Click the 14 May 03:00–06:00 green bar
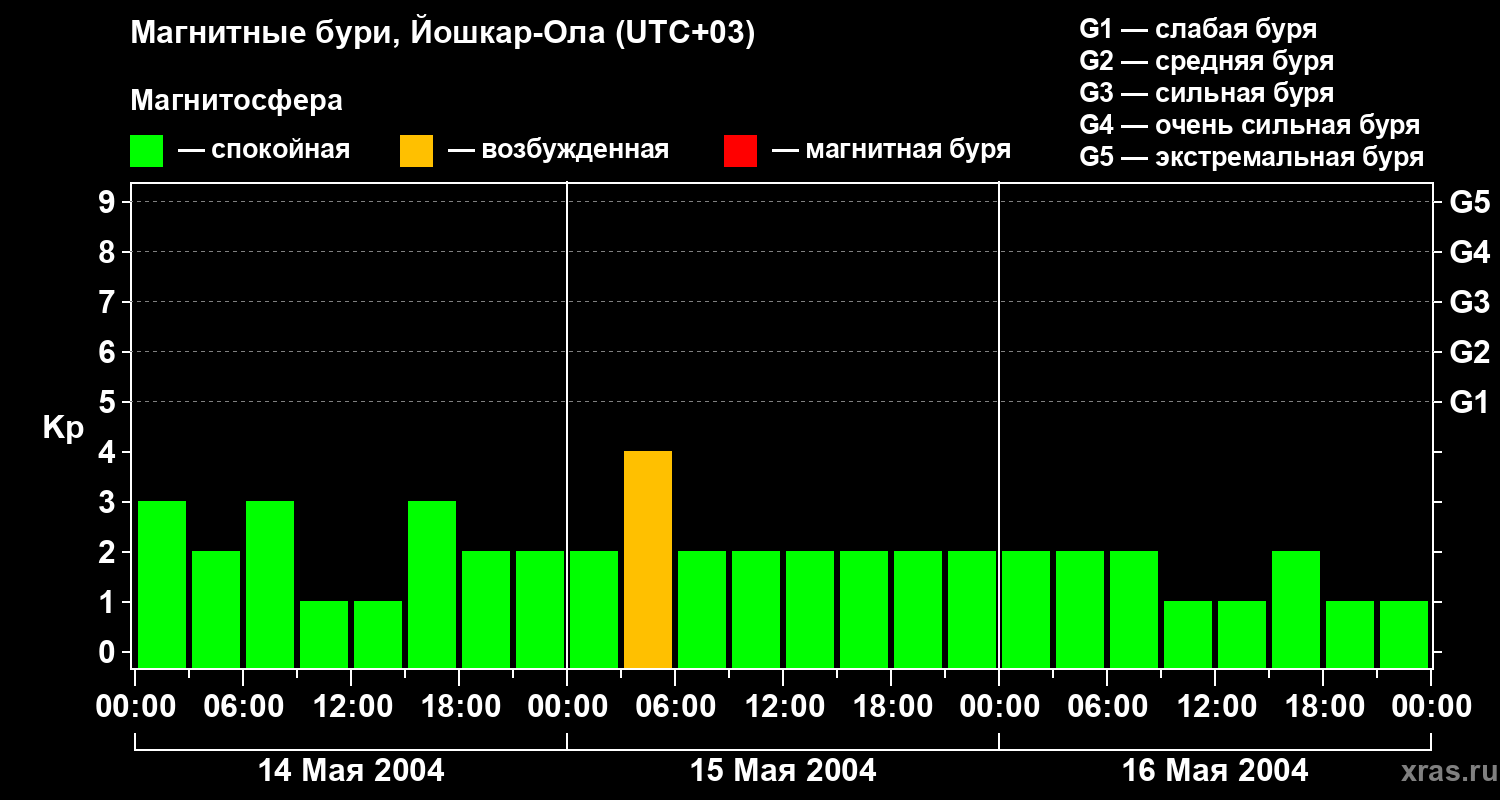Screen dimensions: 1500x800 point(216,610)
